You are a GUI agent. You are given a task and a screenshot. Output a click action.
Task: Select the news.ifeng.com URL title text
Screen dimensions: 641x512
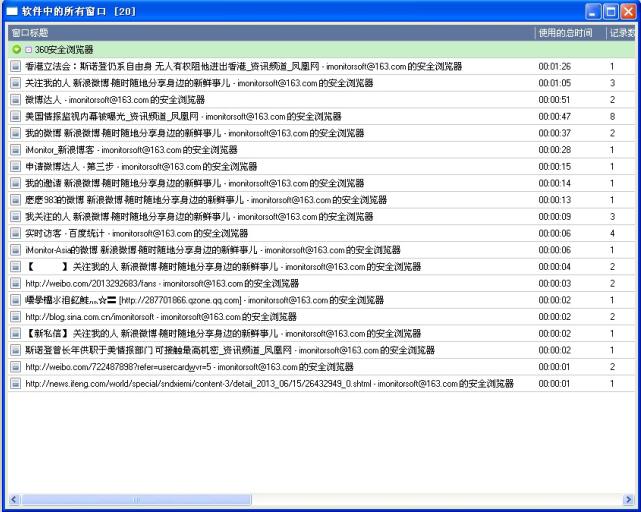point(269,384)
